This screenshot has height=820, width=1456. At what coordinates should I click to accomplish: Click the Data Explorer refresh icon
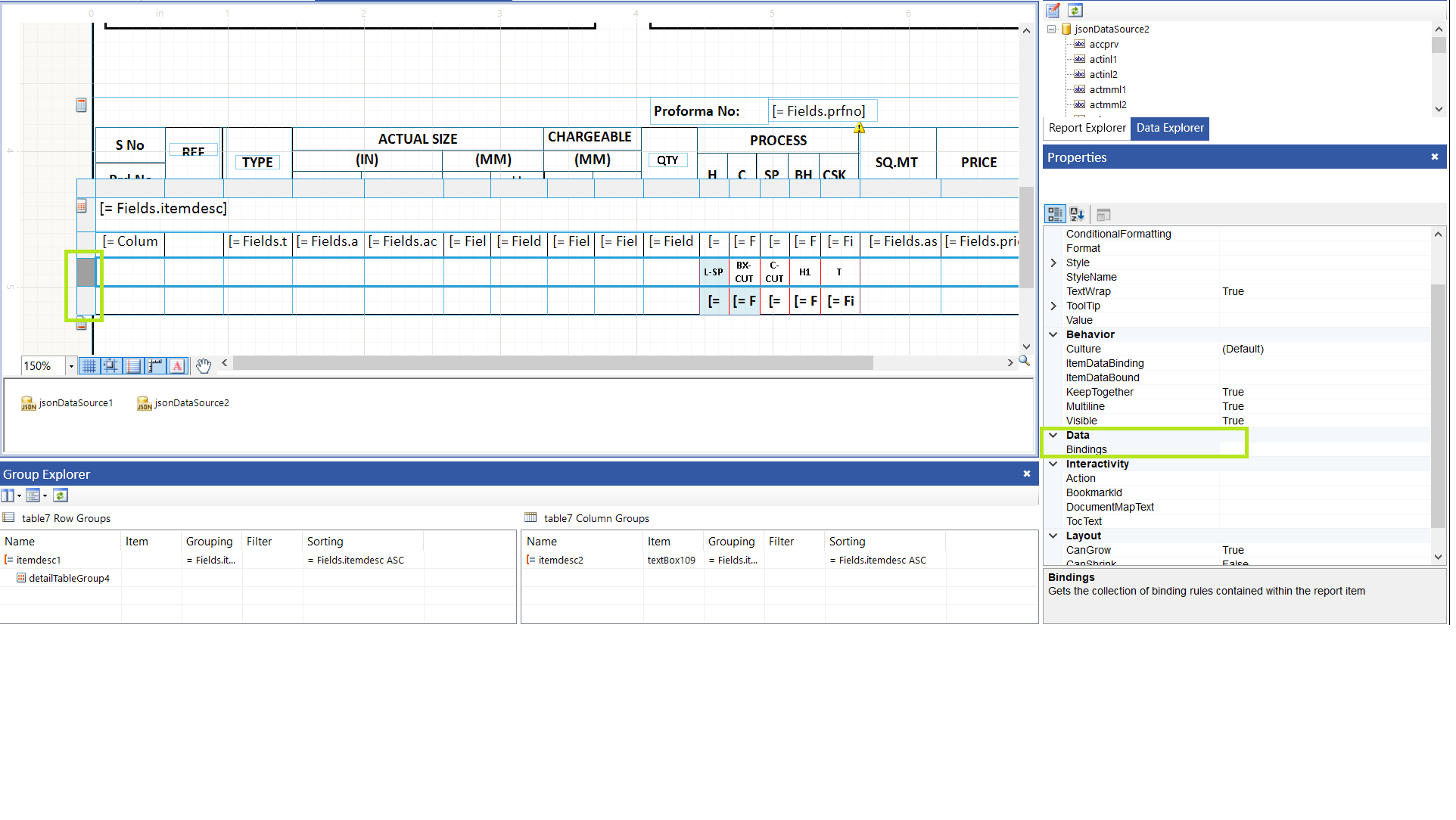point(1075,11)
